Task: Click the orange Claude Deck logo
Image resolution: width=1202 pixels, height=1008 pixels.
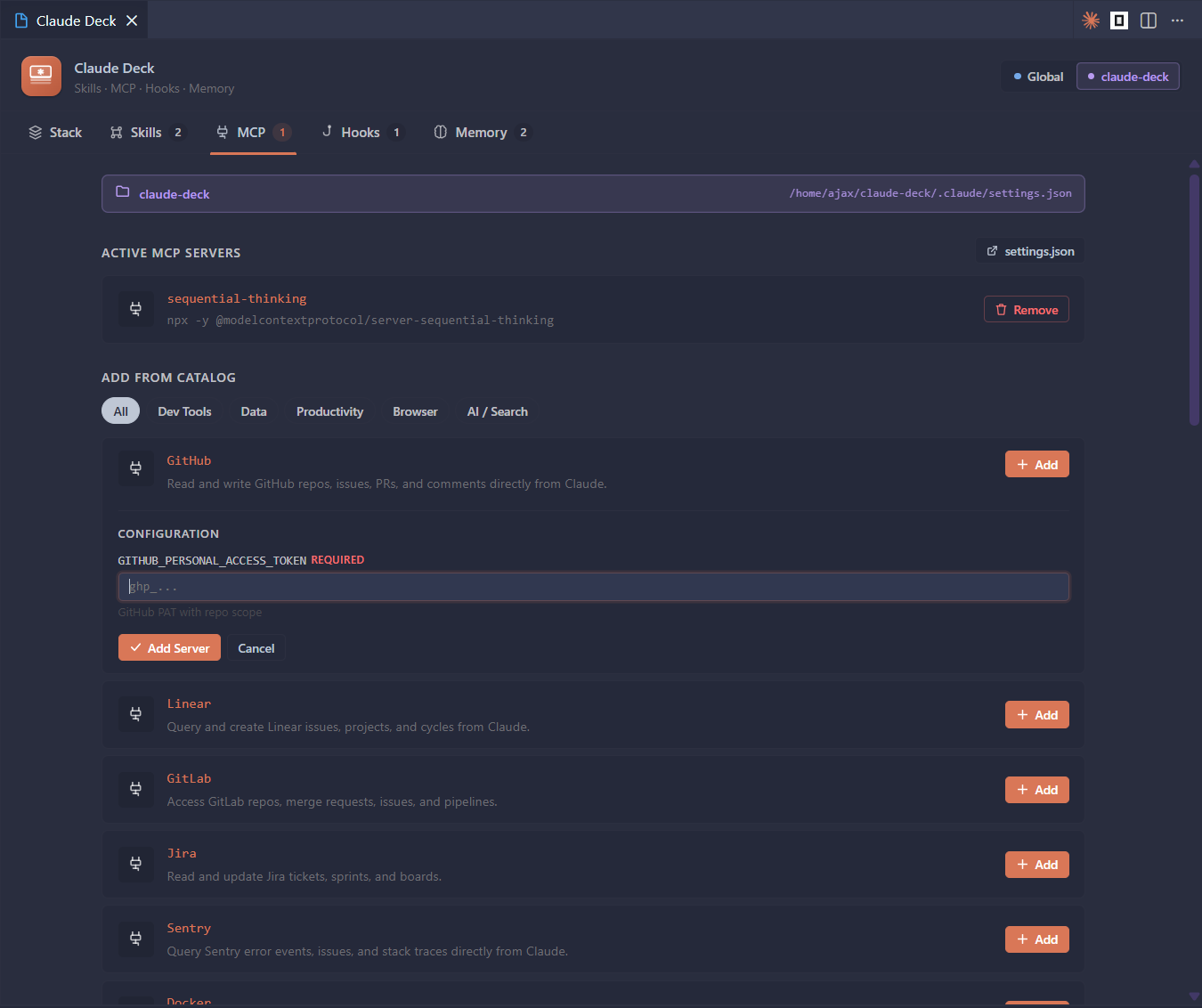Action: point(41,77)
